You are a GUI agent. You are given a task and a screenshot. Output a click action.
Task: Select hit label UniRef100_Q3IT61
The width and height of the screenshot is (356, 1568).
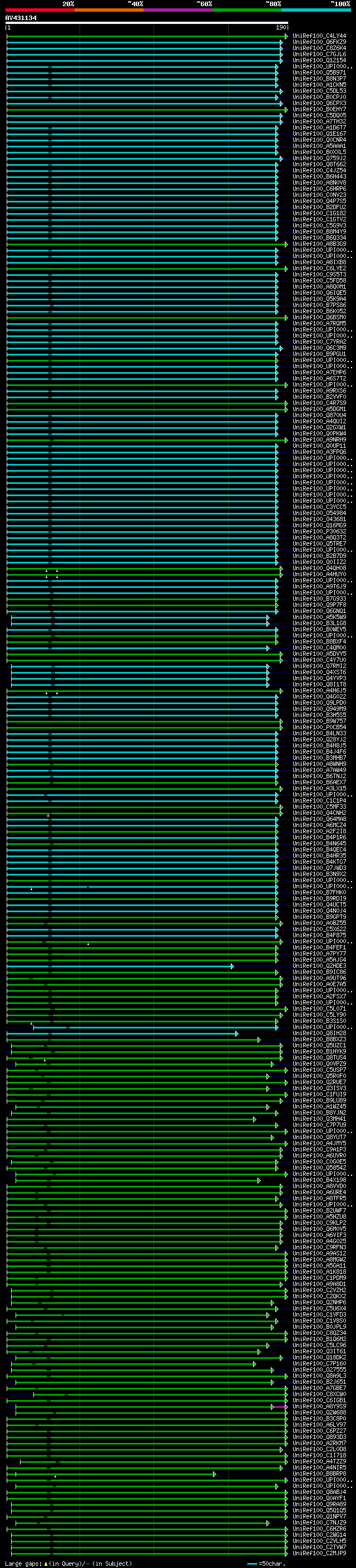tap(319, 1351)
